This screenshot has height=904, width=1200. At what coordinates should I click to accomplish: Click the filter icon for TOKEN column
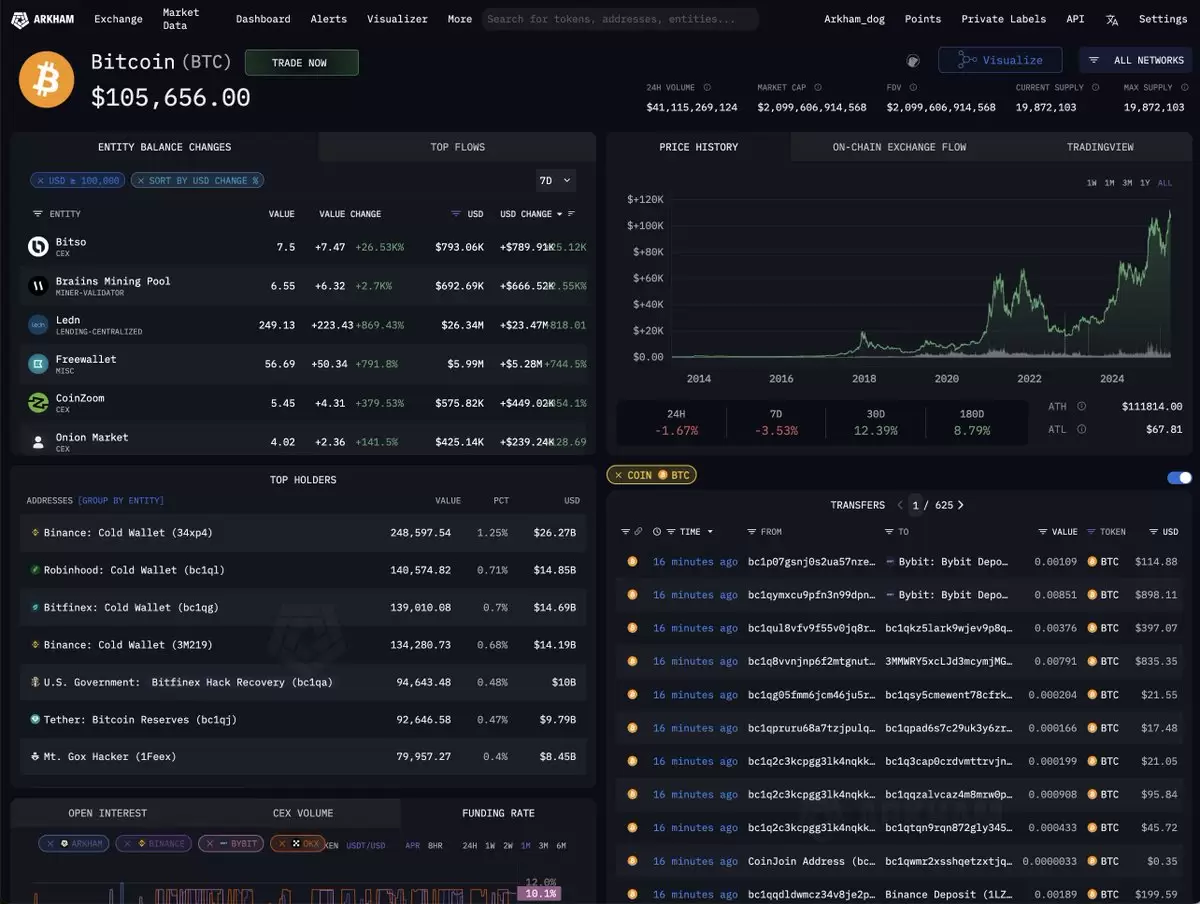tap(1092, 532)
